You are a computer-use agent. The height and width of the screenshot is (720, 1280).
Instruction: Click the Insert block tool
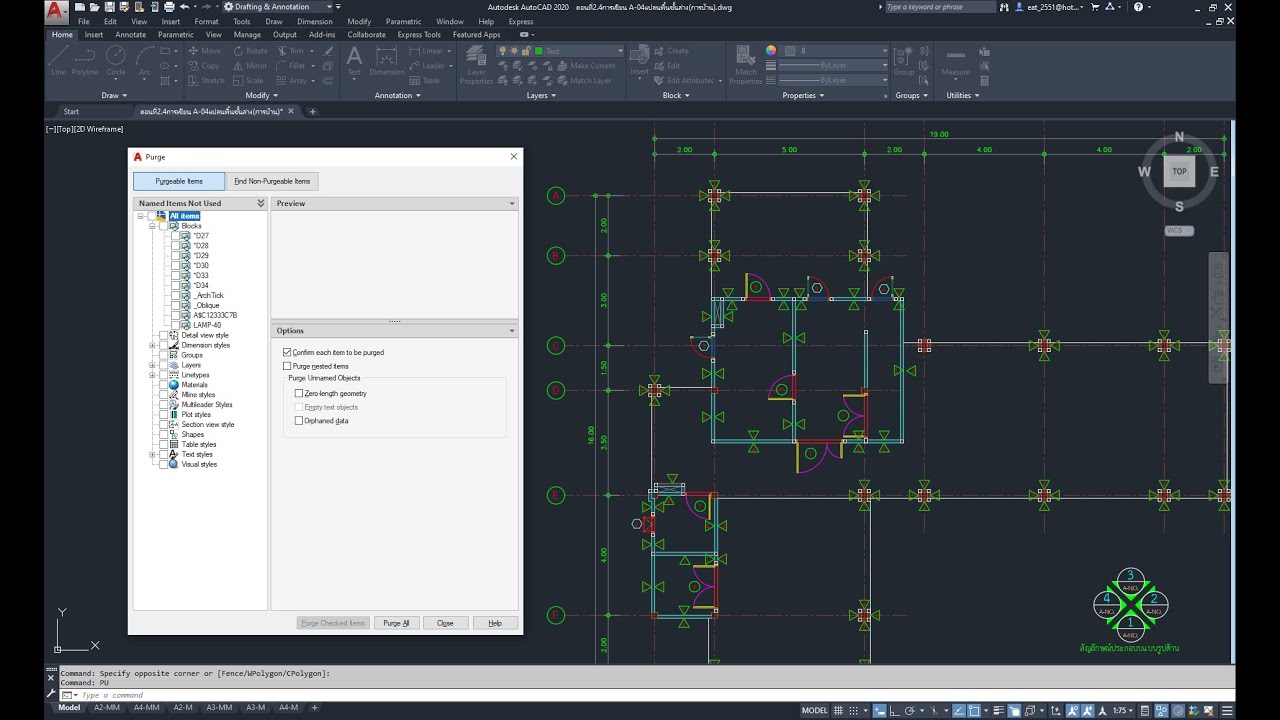pyautogui.click(x=640, y=60)
